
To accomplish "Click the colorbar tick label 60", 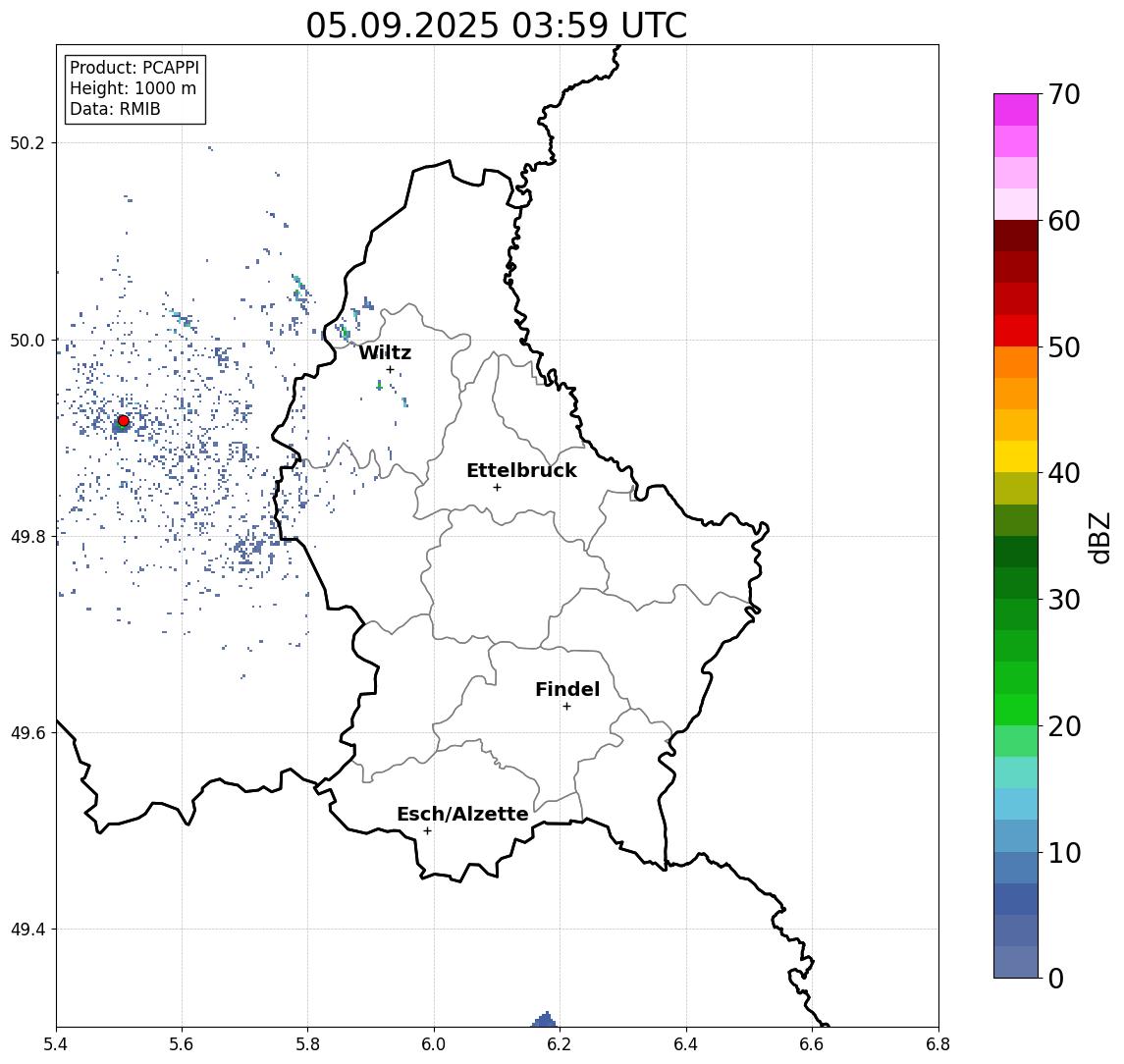I will tap(1064, 221).
